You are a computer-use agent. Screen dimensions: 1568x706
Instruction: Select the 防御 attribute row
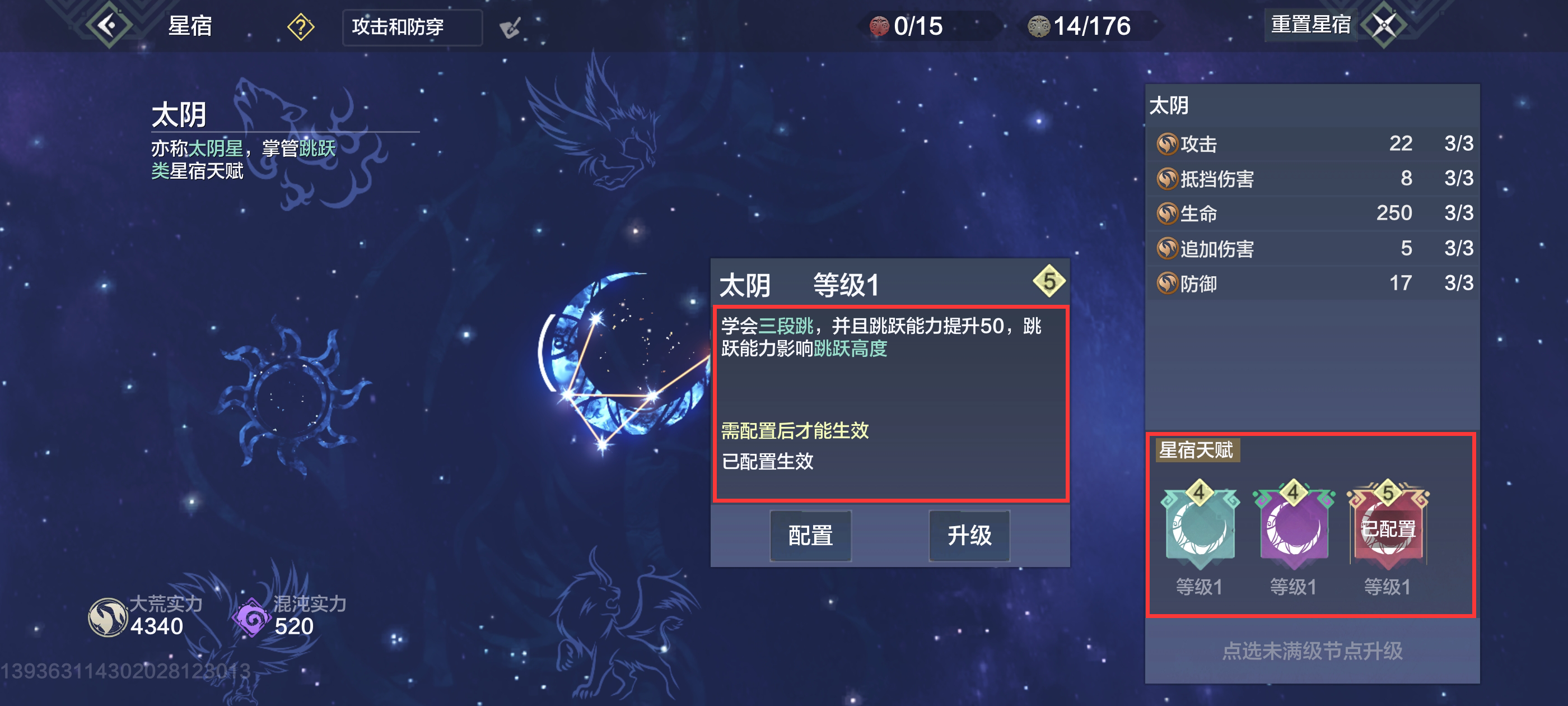point(1313,284)
